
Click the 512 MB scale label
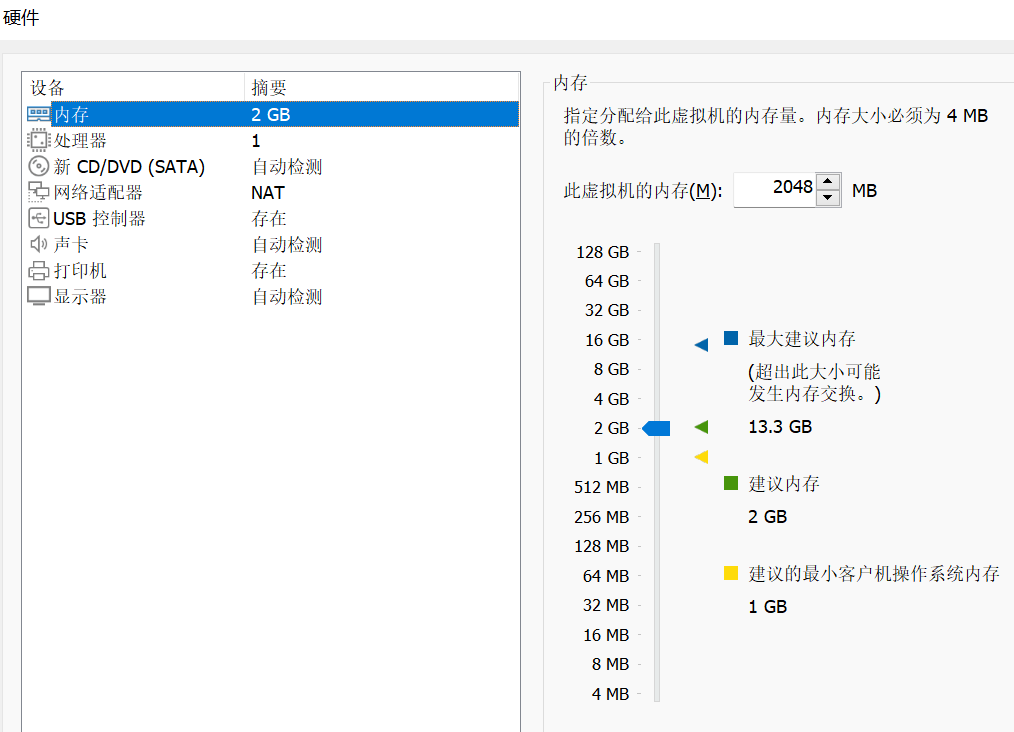tap(601, 487)
